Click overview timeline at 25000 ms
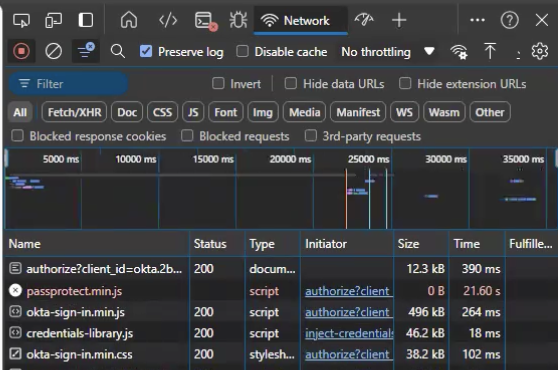The image size is (558, 370). pos(369,159)
